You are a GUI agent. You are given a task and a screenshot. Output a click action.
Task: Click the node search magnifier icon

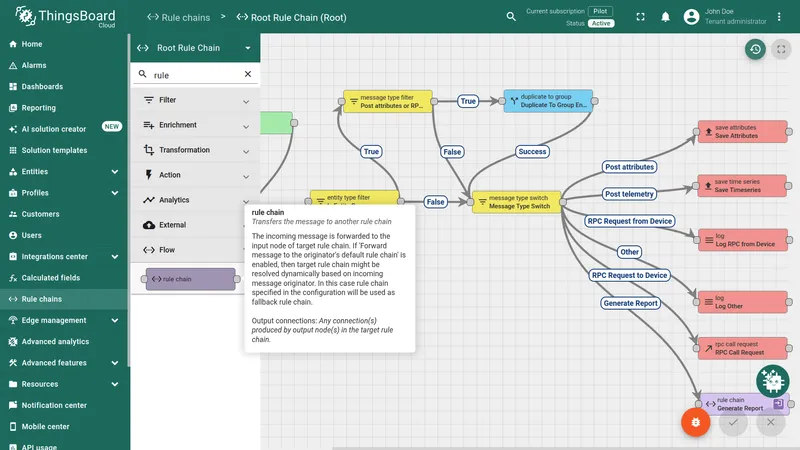pyautogui.click(x=143, y=74)
